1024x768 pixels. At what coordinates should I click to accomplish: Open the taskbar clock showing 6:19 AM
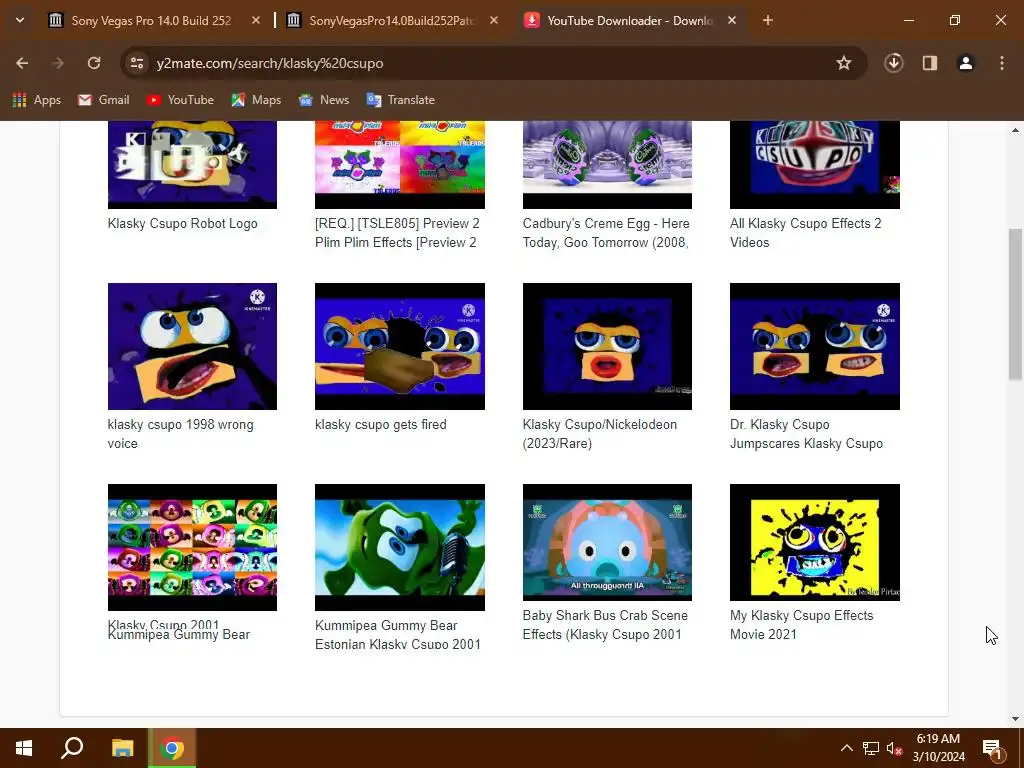coord(938,748)
